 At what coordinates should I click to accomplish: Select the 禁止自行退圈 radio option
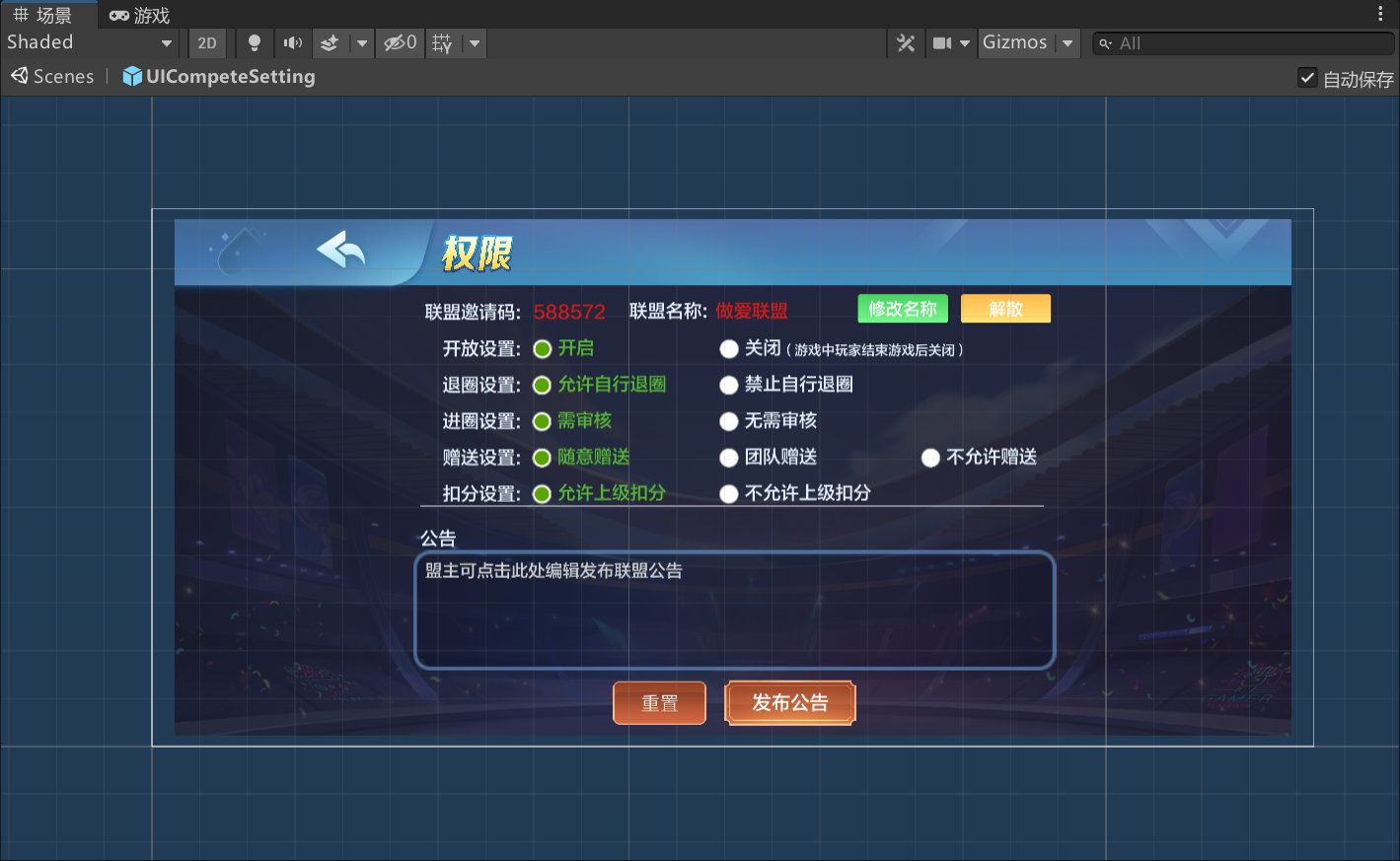pyautogui.click(x=729, y=386)
